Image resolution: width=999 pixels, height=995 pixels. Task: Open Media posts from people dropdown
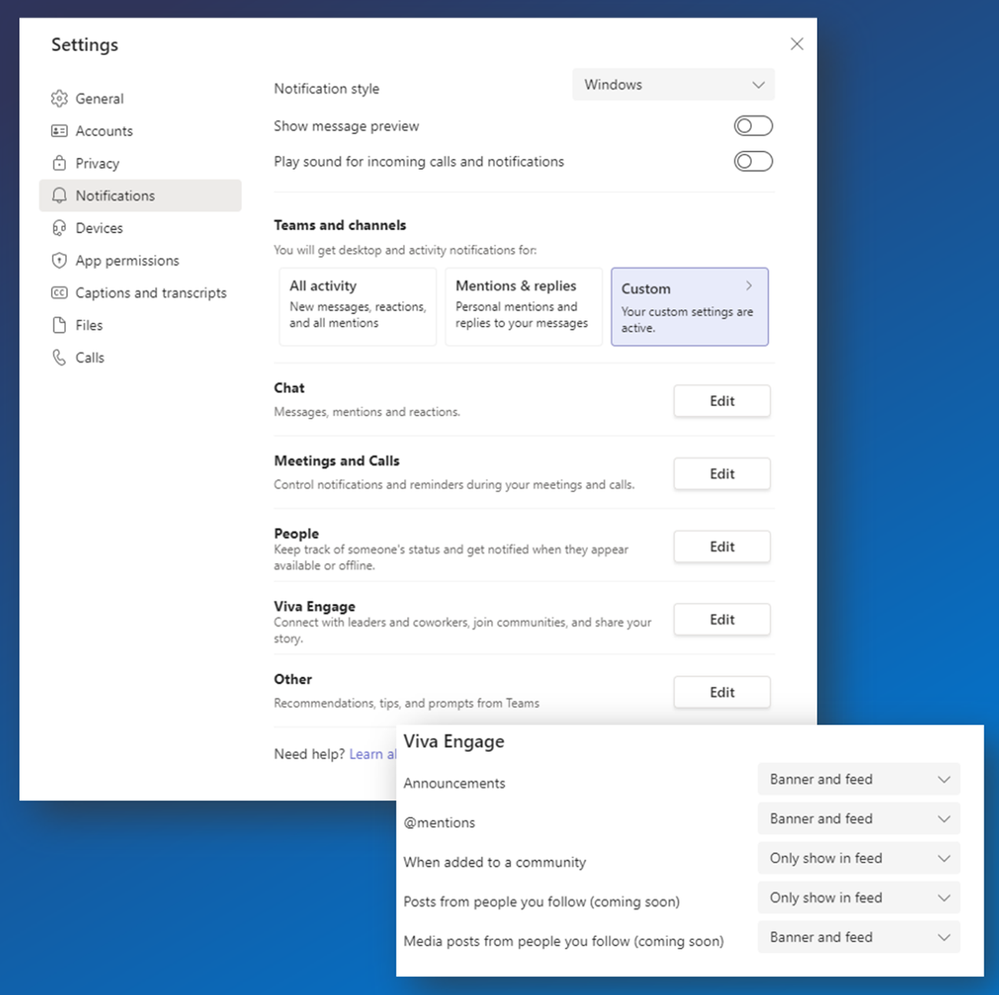click(858, 937)
